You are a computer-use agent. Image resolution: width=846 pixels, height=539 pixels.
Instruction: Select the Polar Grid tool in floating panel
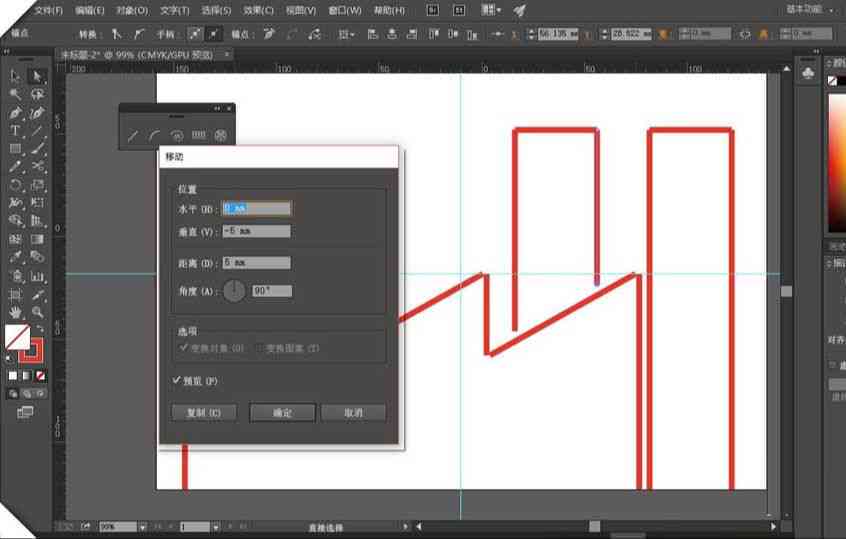tap(221, 135)
